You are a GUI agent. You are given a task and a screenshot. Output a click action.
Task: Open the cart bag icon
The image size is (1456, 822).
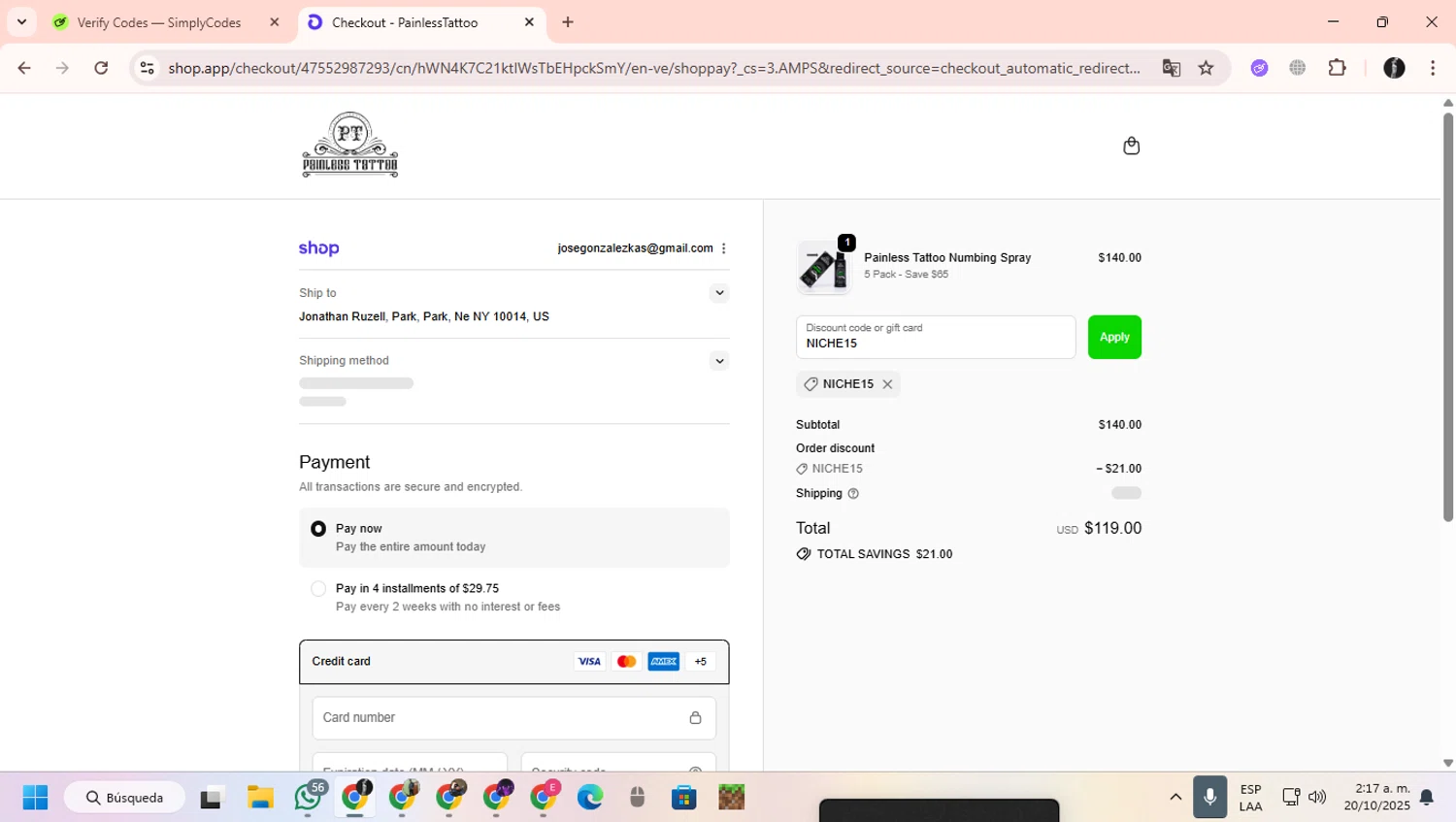coord(1131,146)
